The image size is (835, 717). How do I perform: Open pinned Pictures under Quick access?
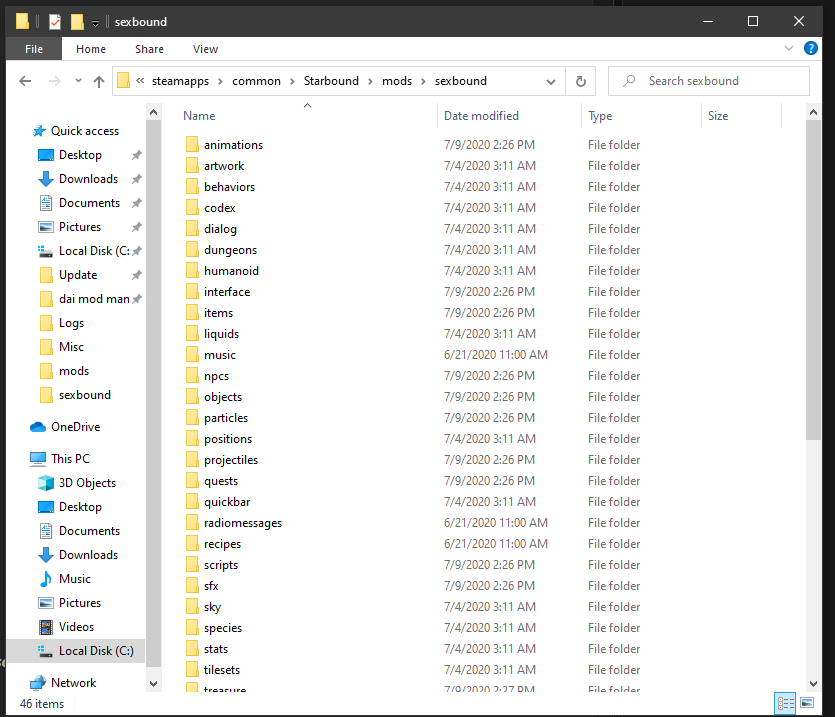click(x=80, y=227)
